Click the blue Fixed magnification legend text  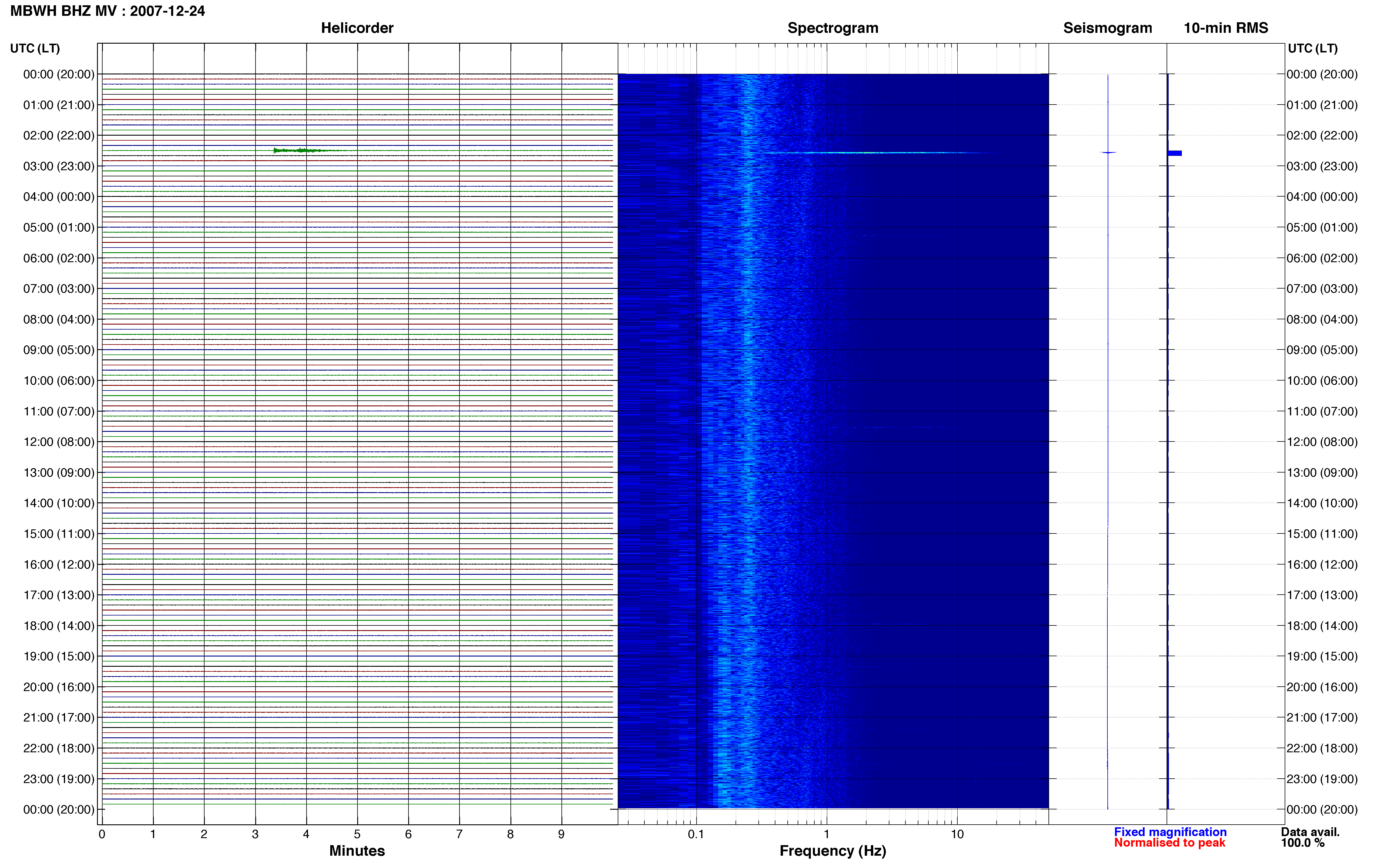click(1170, 832)
